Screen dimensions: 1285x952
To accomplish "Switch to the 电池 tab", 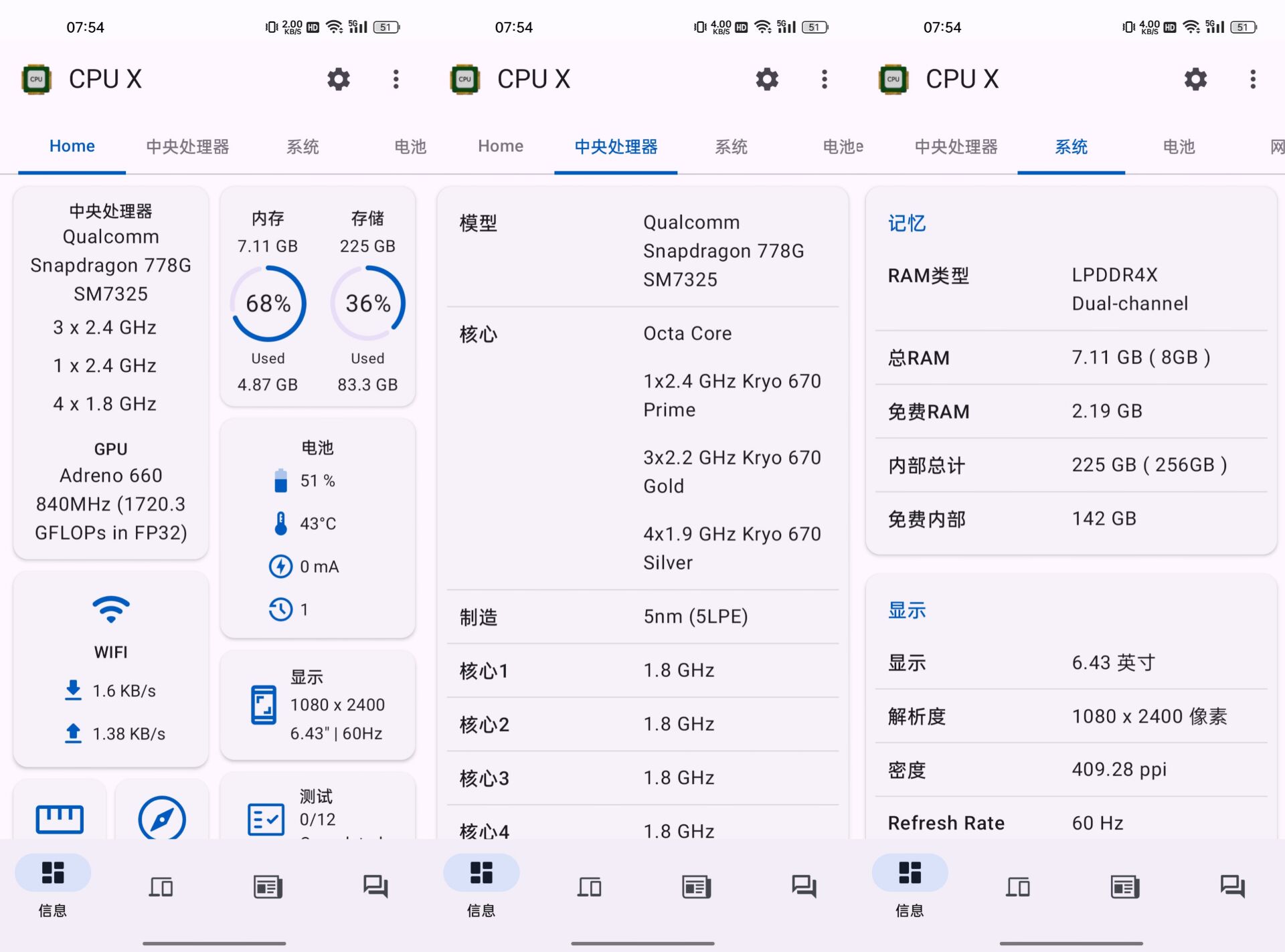I will coord(409,147).
